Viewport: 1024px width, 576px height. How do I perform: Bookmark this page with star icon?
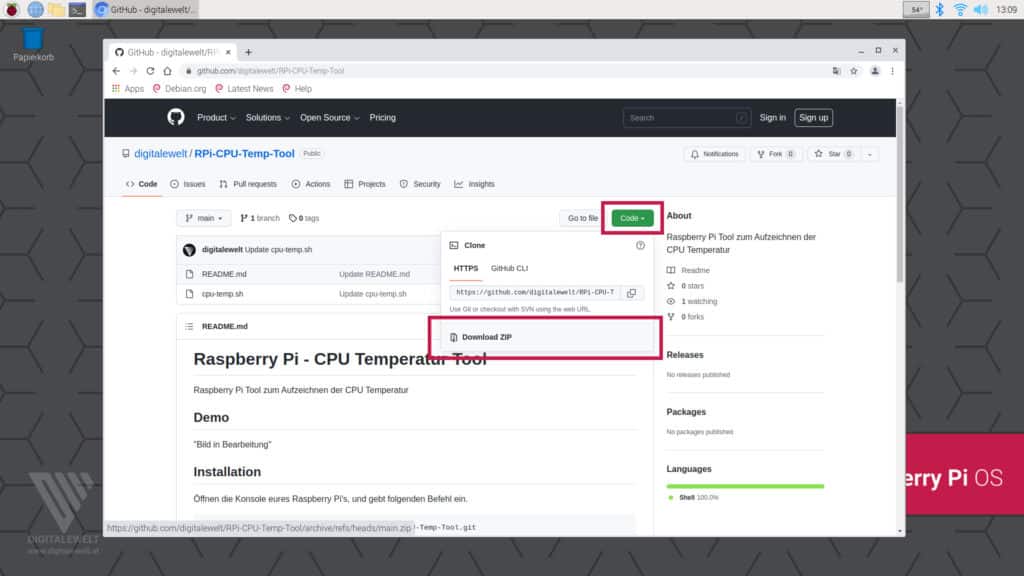coord(854,71)
